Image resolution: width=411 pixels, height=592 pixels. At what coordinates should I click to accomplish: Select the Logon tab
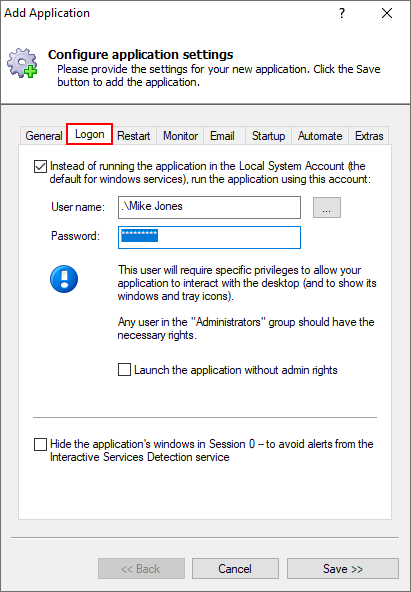(x=89, y=134)
